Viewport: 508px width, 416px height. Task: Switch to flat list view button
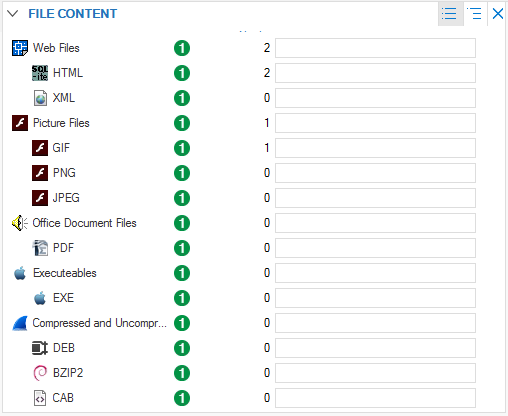click(x=450, y=14)
